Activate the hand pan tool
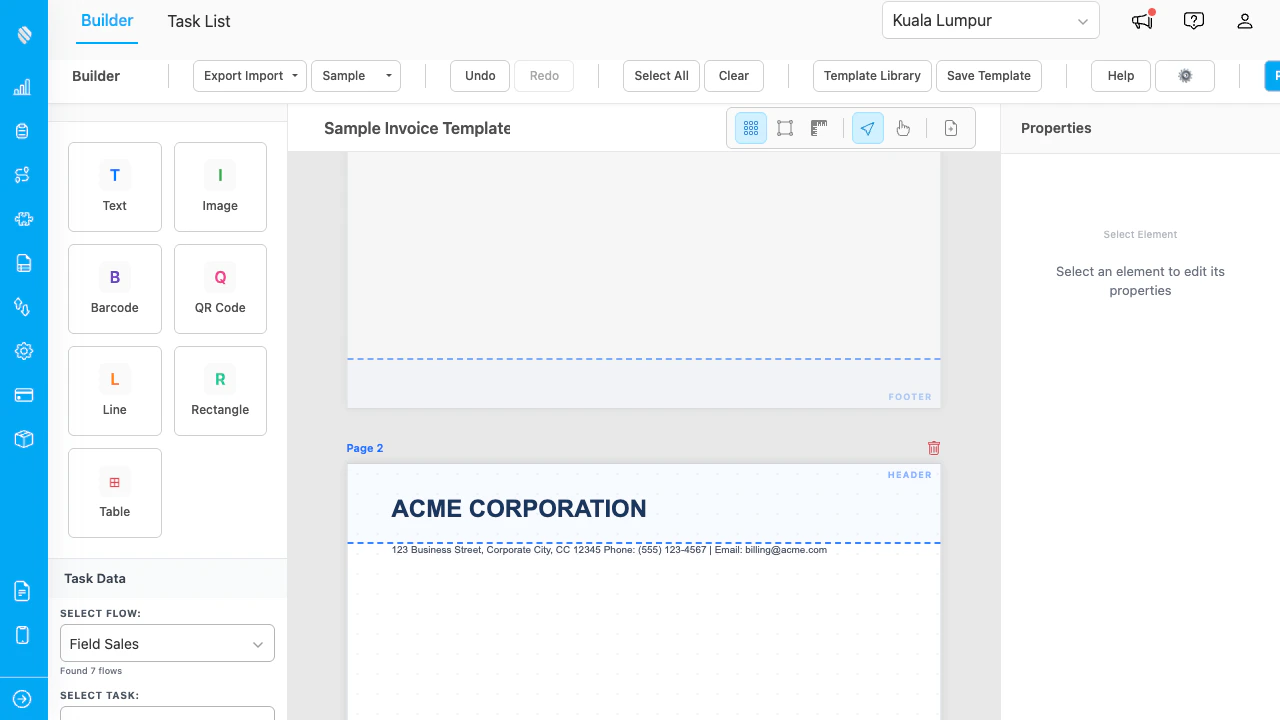This screenshot has height=720, width=1280. [x=903, y=128]
